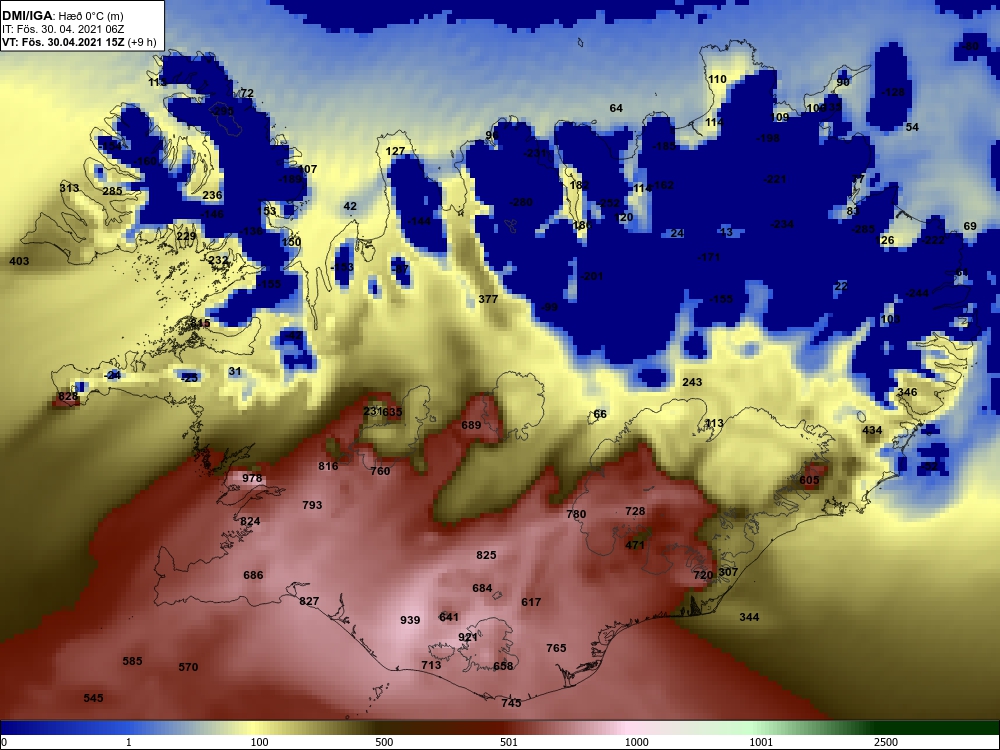This screenshot has height=750, width=1000.
Task: Click the map value 686
Action: (x=253, y=575)
